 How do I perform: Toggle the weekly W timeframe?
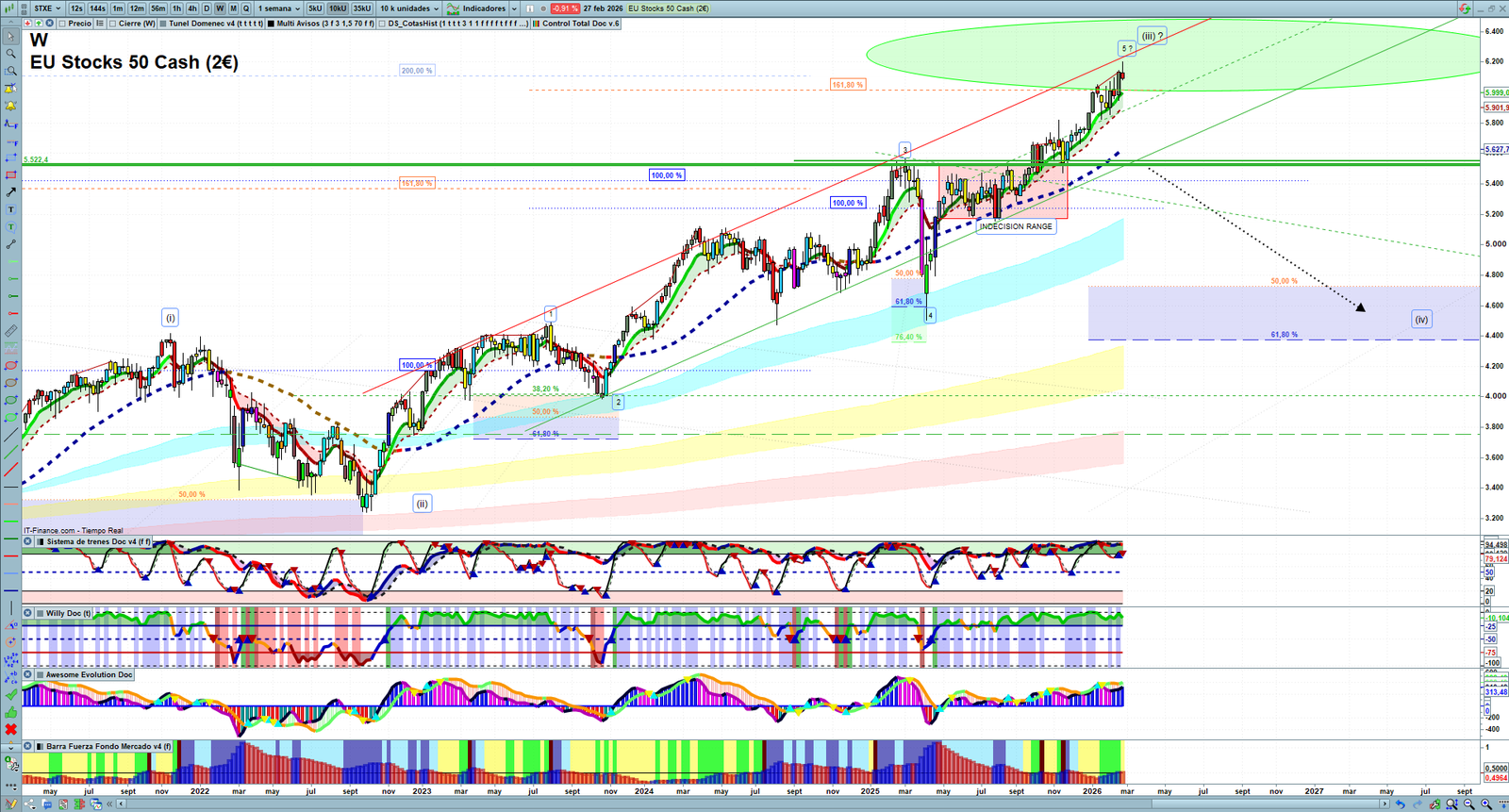[x=220, y=8]
